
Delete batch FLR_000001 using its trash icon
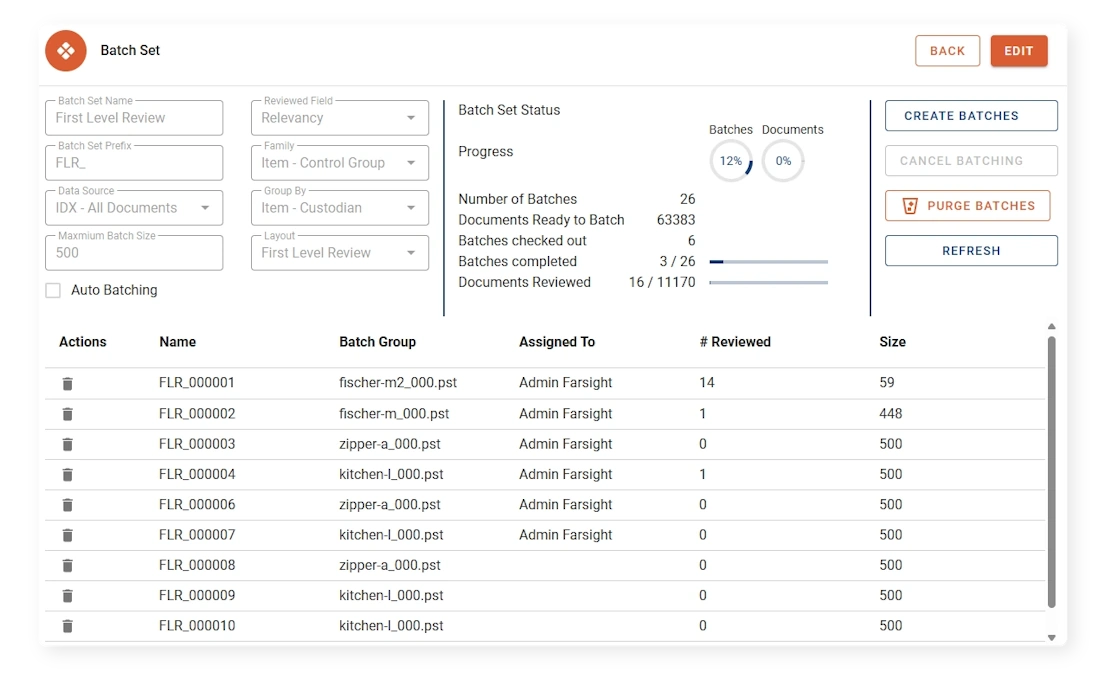(67, 383)
